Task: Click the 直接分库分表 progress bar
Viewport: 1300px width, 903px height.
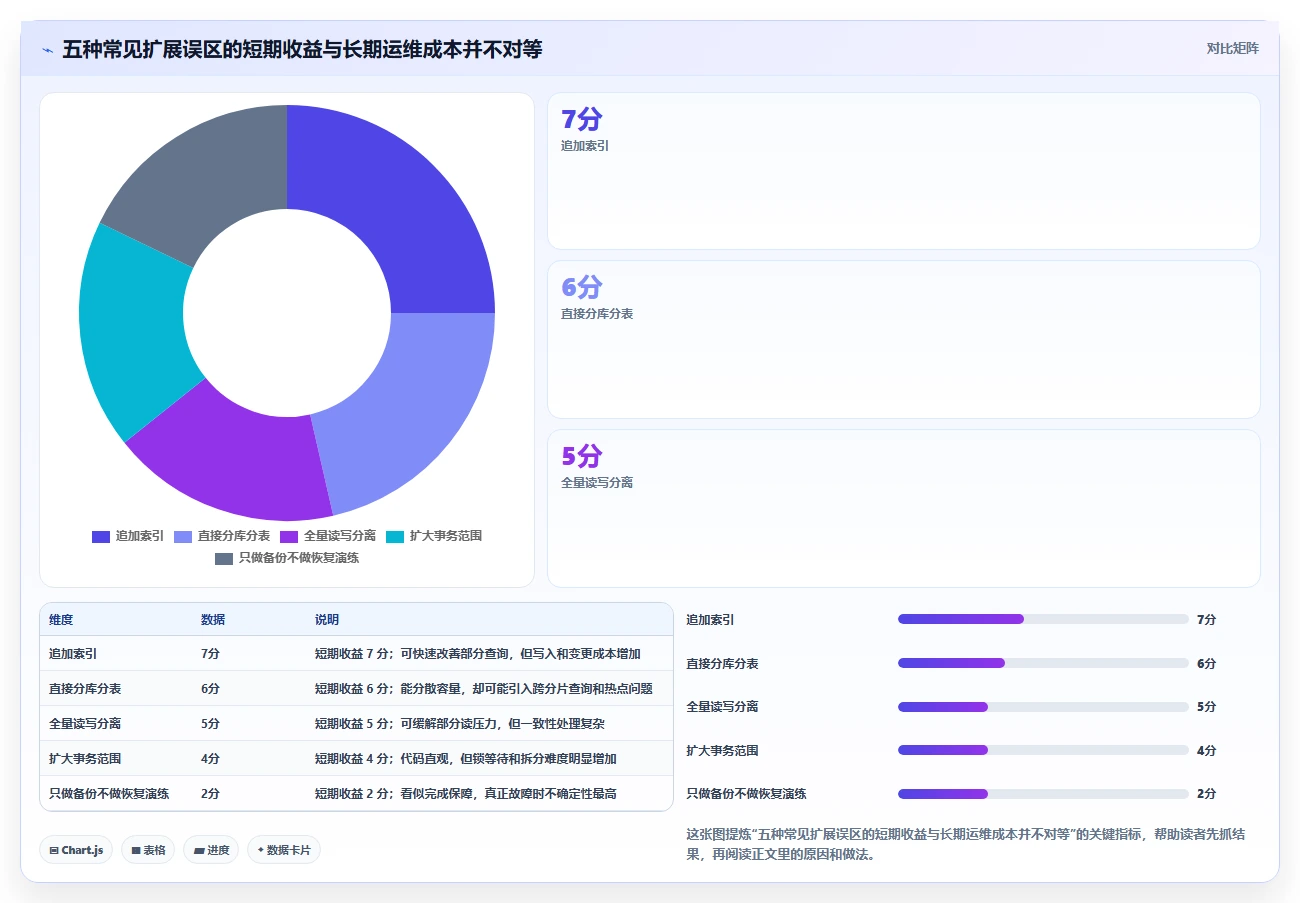Action: click(x=1043, y=663)
